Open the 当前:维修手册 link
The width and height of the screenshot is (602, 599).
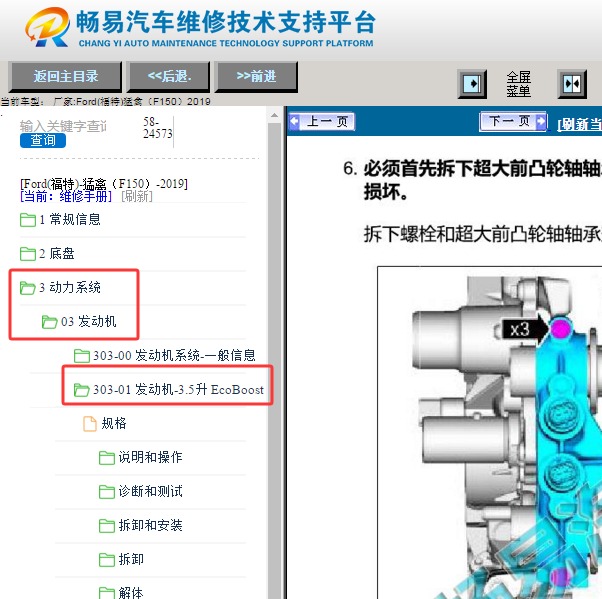point(66,197)
